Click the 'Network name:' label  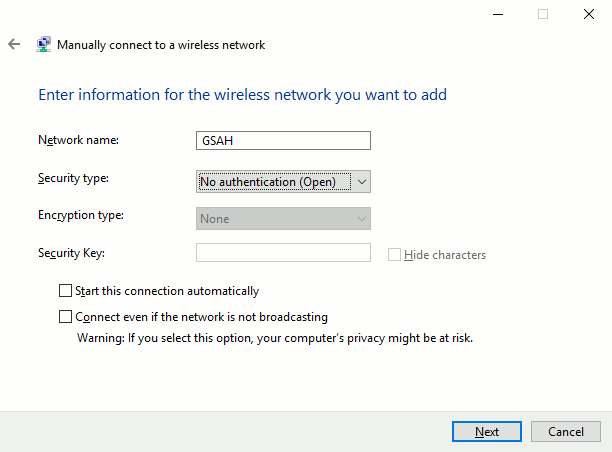78,140
